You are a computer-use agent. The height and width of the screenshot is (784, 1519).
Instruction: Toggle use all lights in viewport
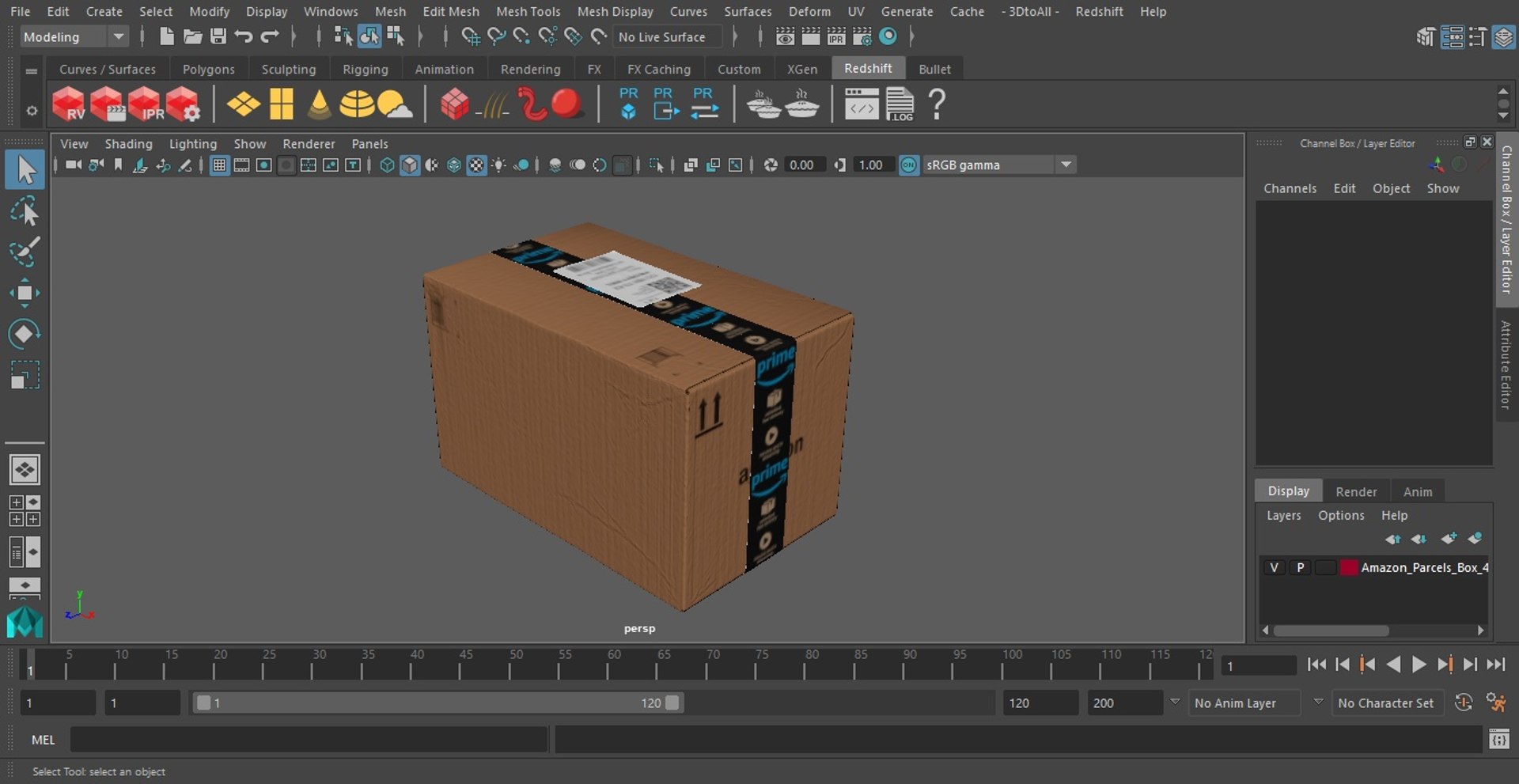tap(498, 165)
